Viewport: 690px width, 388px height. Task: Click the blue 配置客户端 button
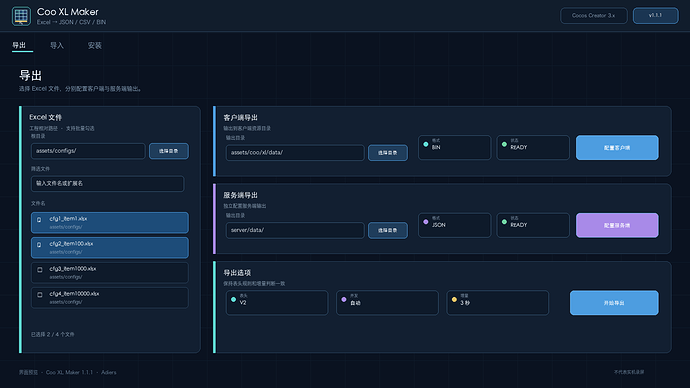point(617,147)
